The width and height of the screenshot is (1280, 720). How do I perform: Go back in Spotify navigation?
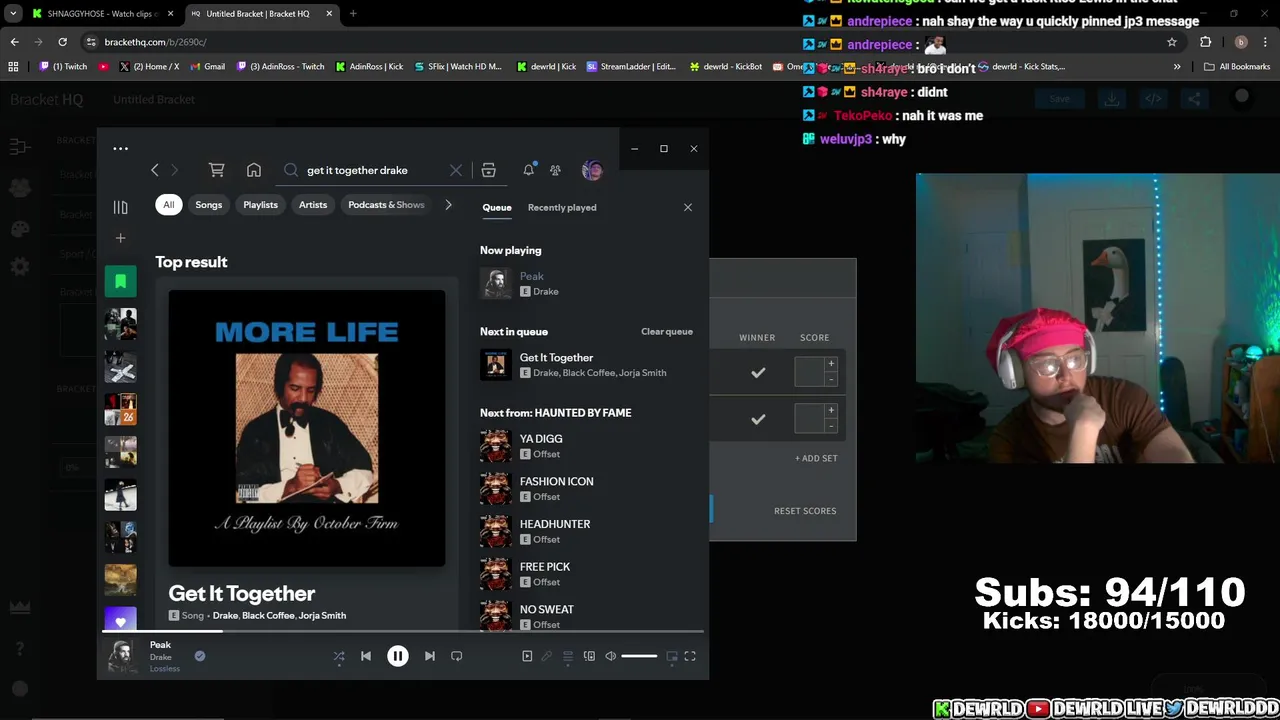[155, 170]
